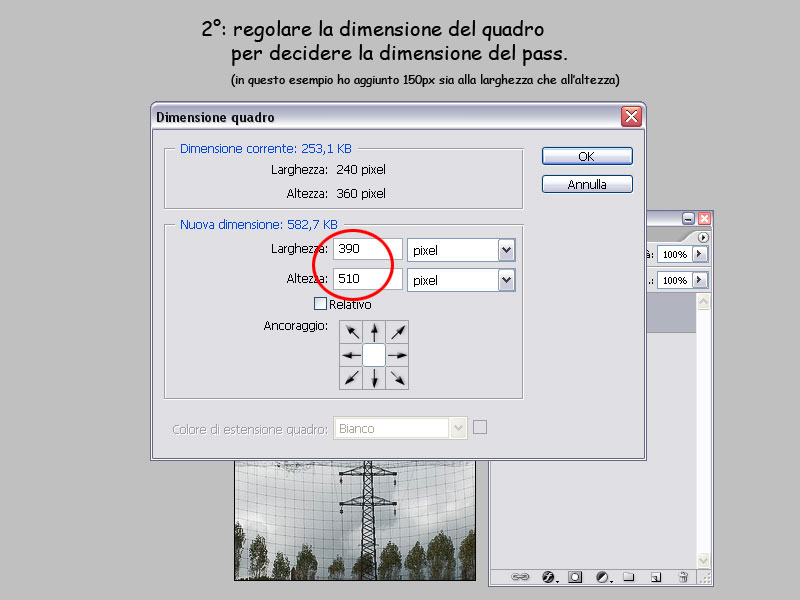Click the new adjustment layer half-circle icon
Viewport: 800px width, 600px height.
tap(601, 577)
